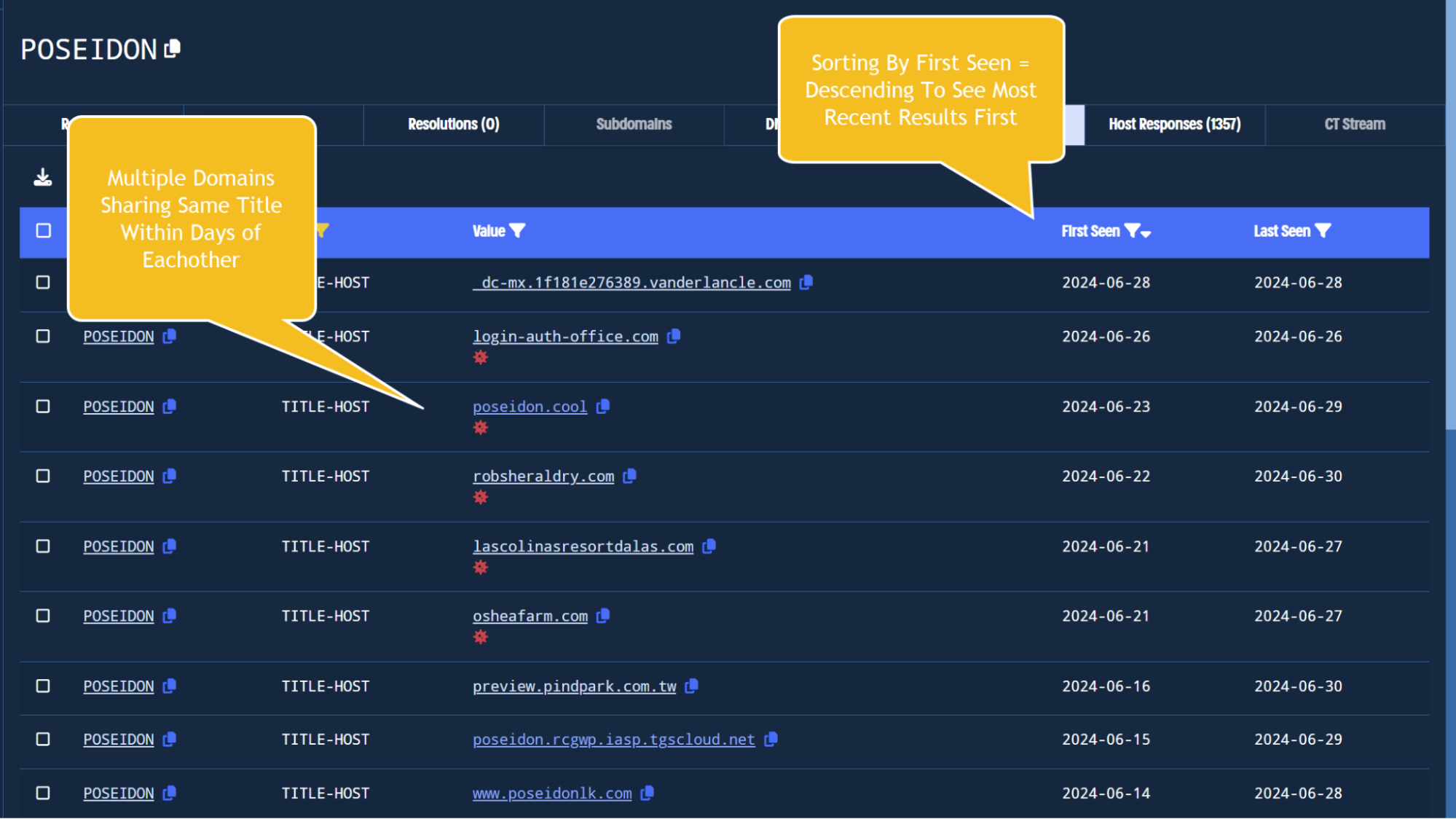Screen dimensions: 1456x819
Task: Click the malware indicator icon for osheafarm.com
Action: point(480,636)
